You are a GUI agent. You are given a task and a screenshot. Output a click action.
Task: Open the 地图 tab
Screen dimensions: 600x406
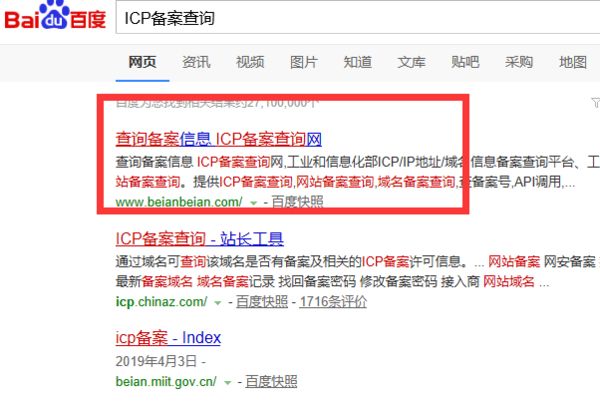pos(573,62)
